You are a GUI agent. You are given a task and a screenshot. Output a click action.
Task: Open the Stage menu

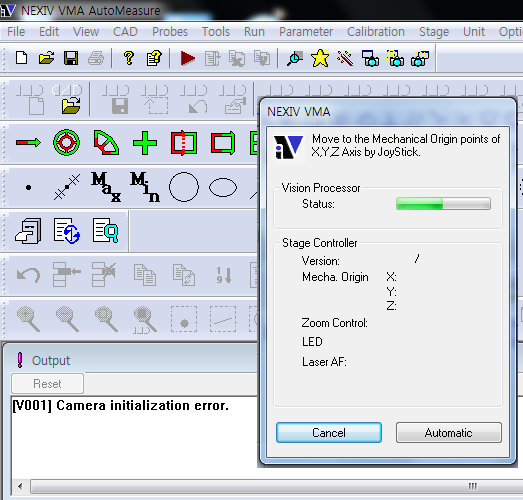tap(434, 32)
